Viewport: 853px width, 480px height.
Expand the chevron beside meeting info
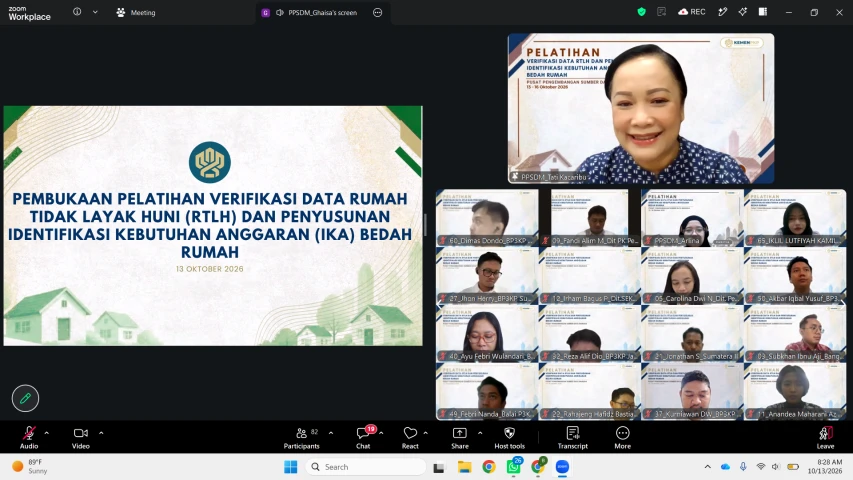pyautogui.click(x=95, y=12)
